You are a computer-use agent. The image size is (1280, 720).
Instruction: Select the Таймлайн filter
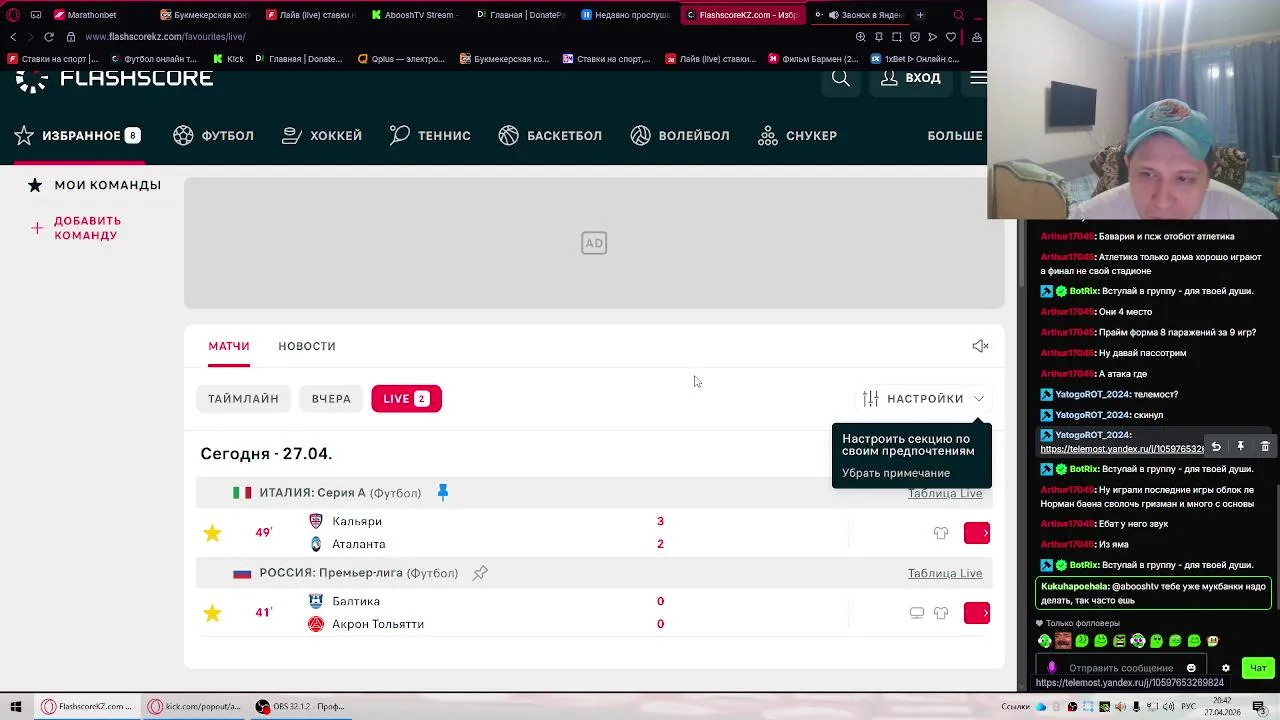point(243,399)
